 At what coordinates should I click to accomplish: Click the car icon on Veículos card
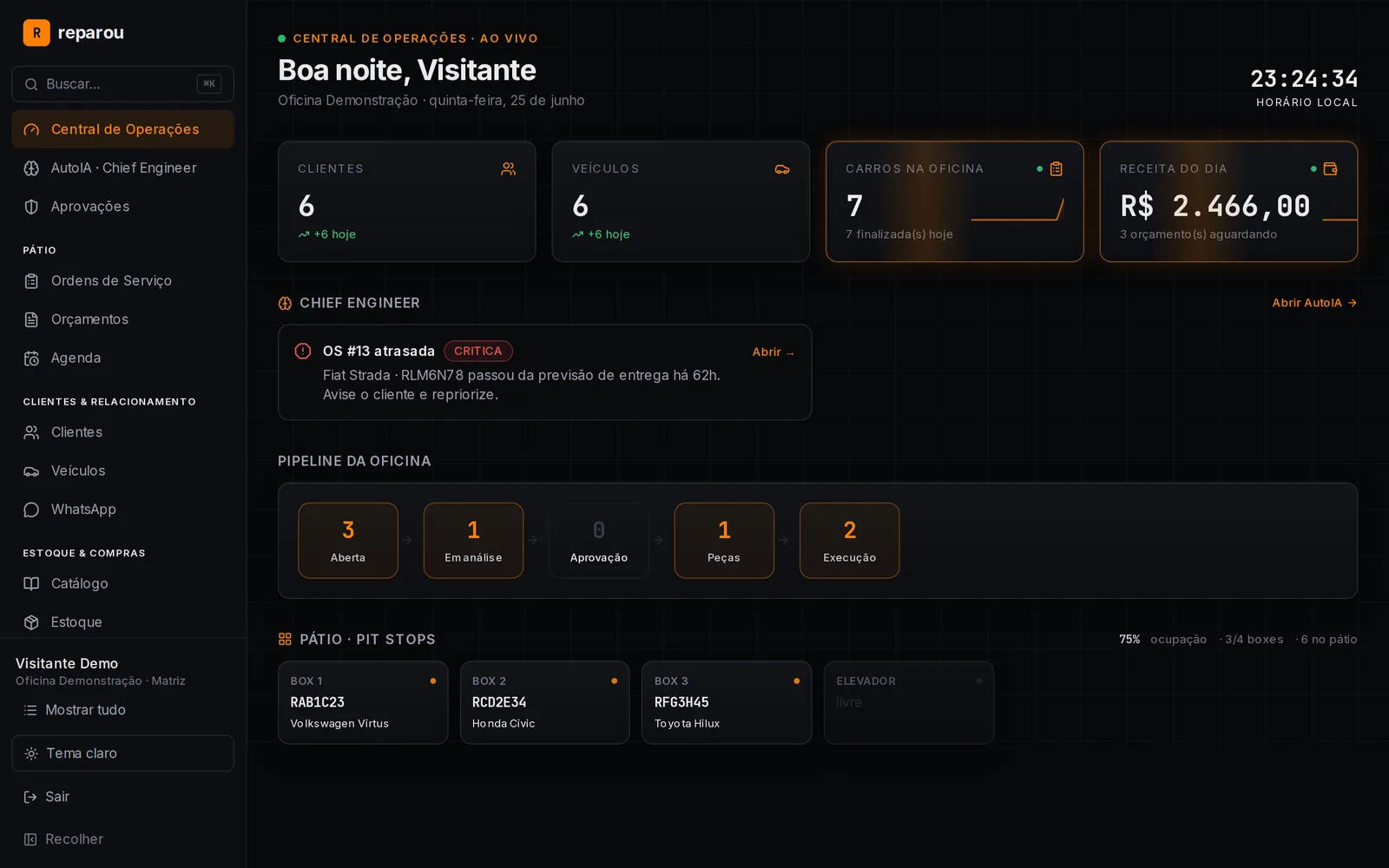coord(782,169)
